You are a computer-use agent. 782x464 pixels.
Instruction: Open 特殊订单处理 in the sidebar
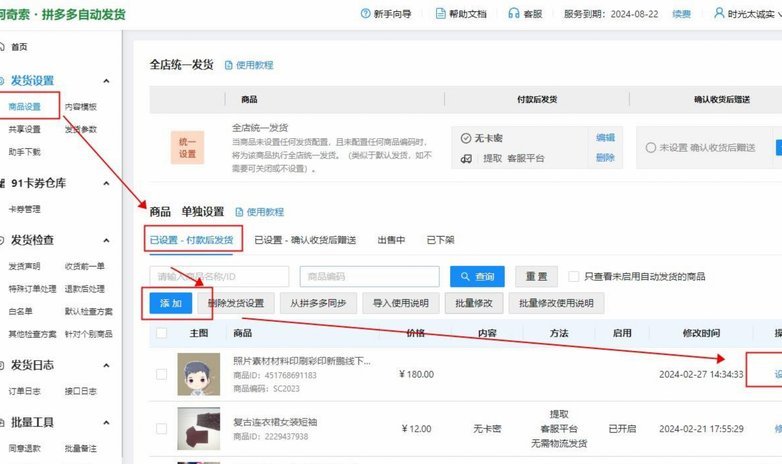pos(32,289)
